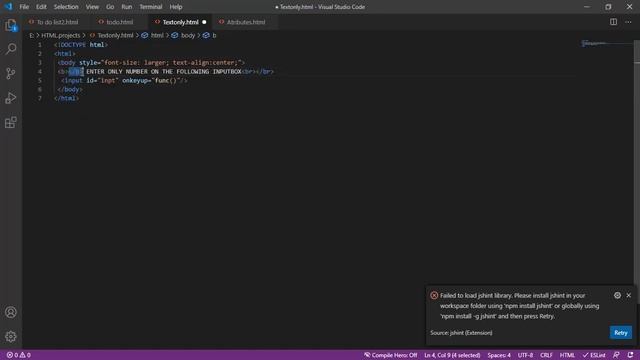
Task: Toggle Compile Hero: Off in status bar
Action: pos(391,355)
